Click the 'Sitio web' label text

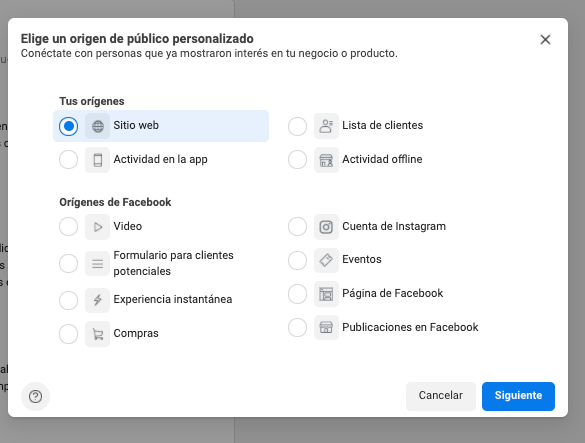coord(136,125)
